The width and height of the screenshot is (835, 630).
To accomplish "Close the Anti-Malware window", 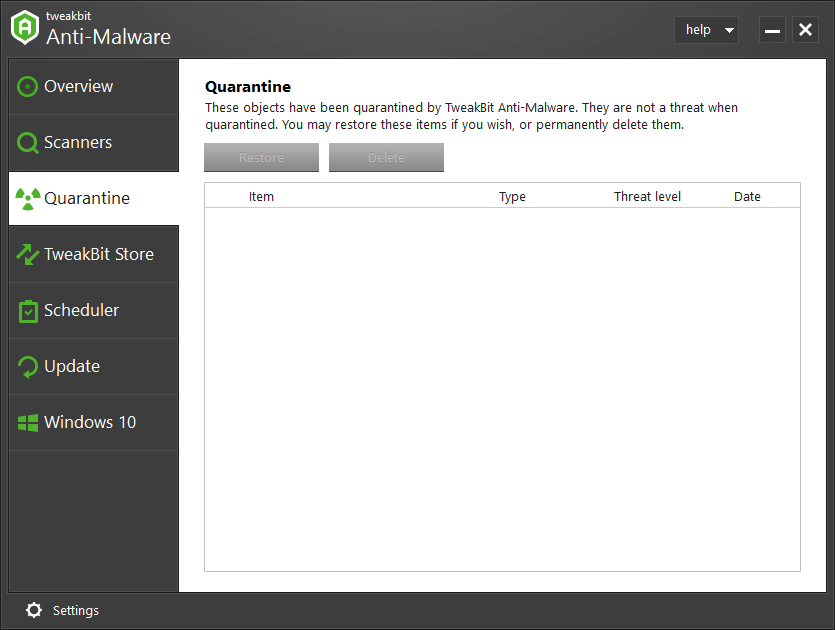I will coord(805,30).
